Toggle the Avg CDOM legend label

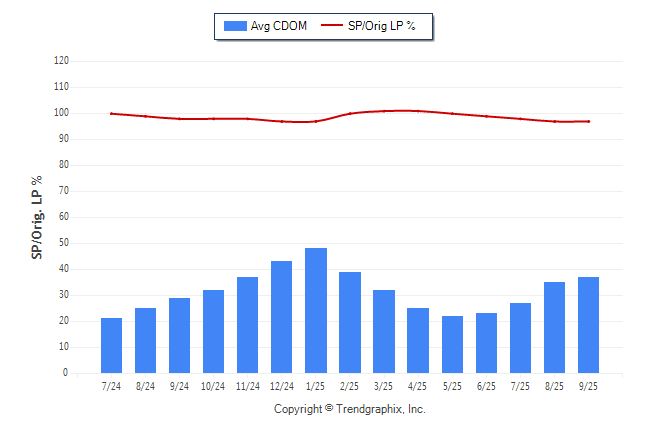coord(279,26)
